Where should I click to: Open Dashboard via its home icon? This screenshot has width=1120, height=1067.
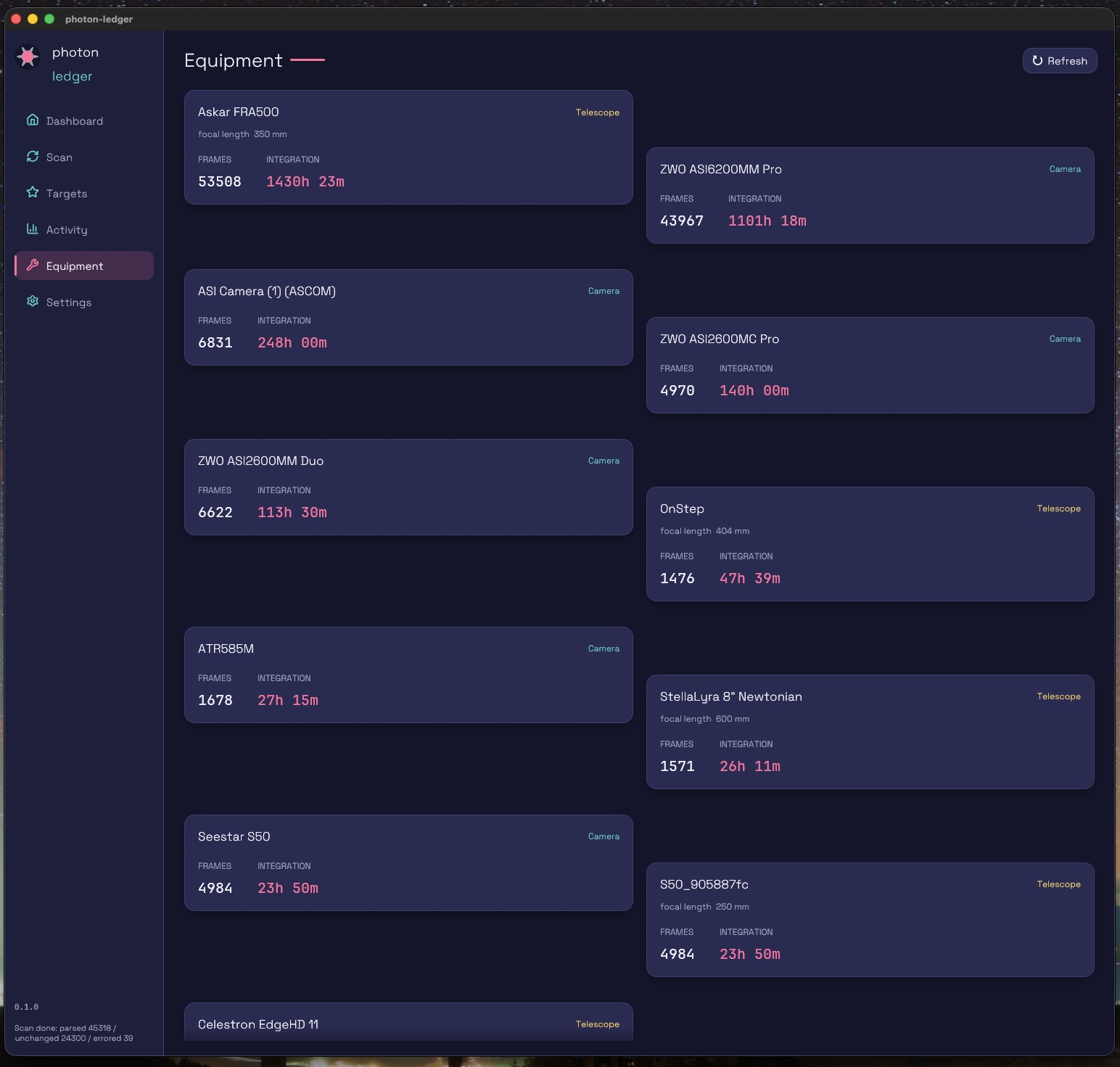(33, 120)
